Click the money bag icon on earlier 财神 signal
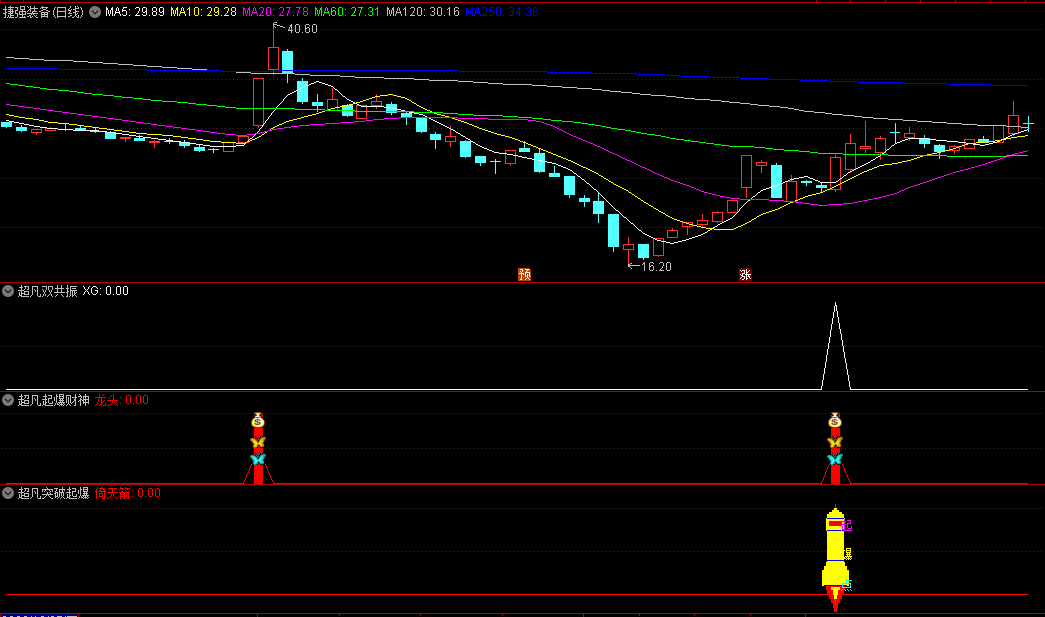The image size is (1045, 617). [x=258, y=420]
